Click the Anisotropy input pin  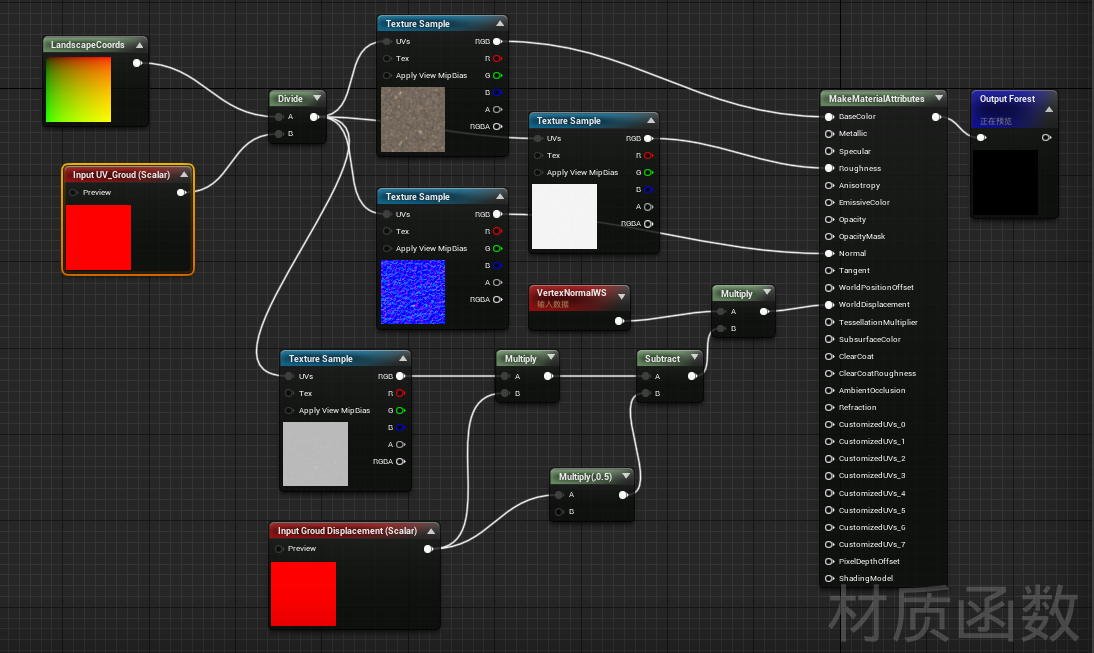830,185
